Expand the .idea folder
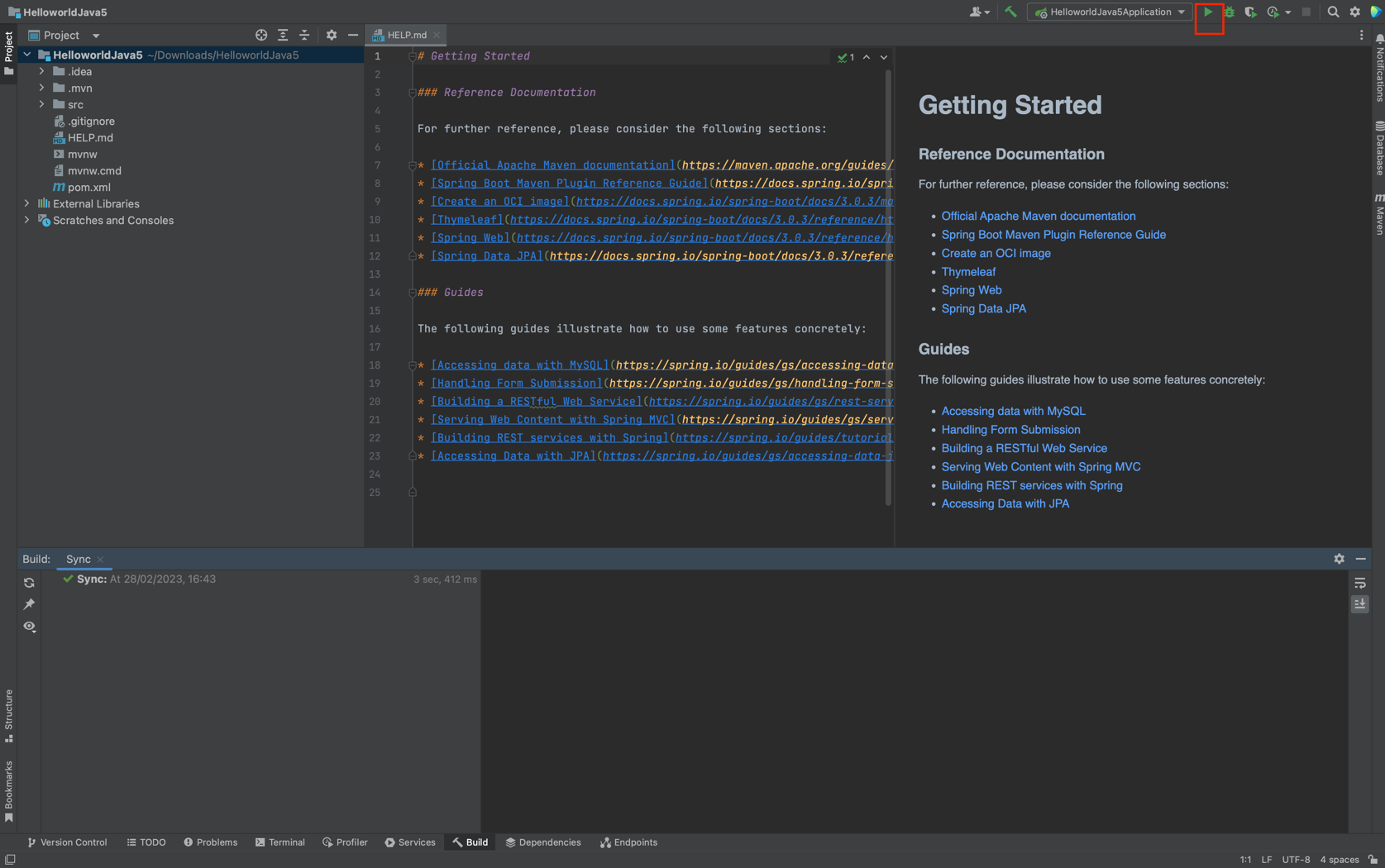Image resolution: width=1385 pixels, height=868 pixels. pos(42,71)
